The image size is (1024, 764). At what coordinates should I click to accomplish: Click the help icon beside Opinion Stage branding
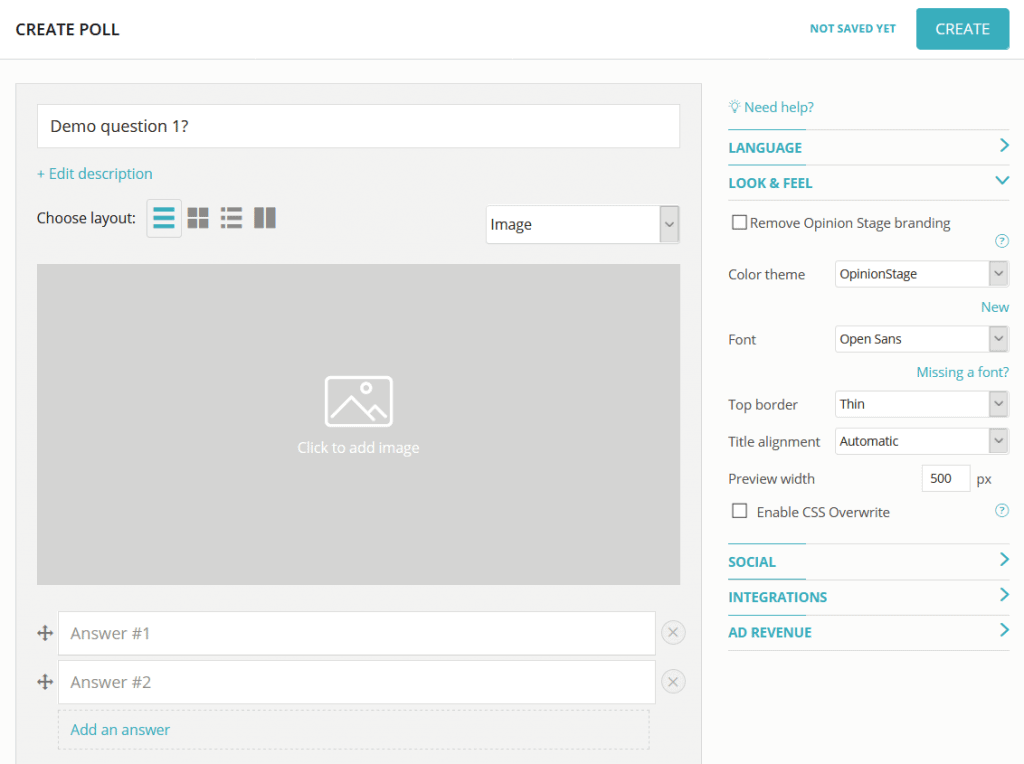click(1001, 241)
